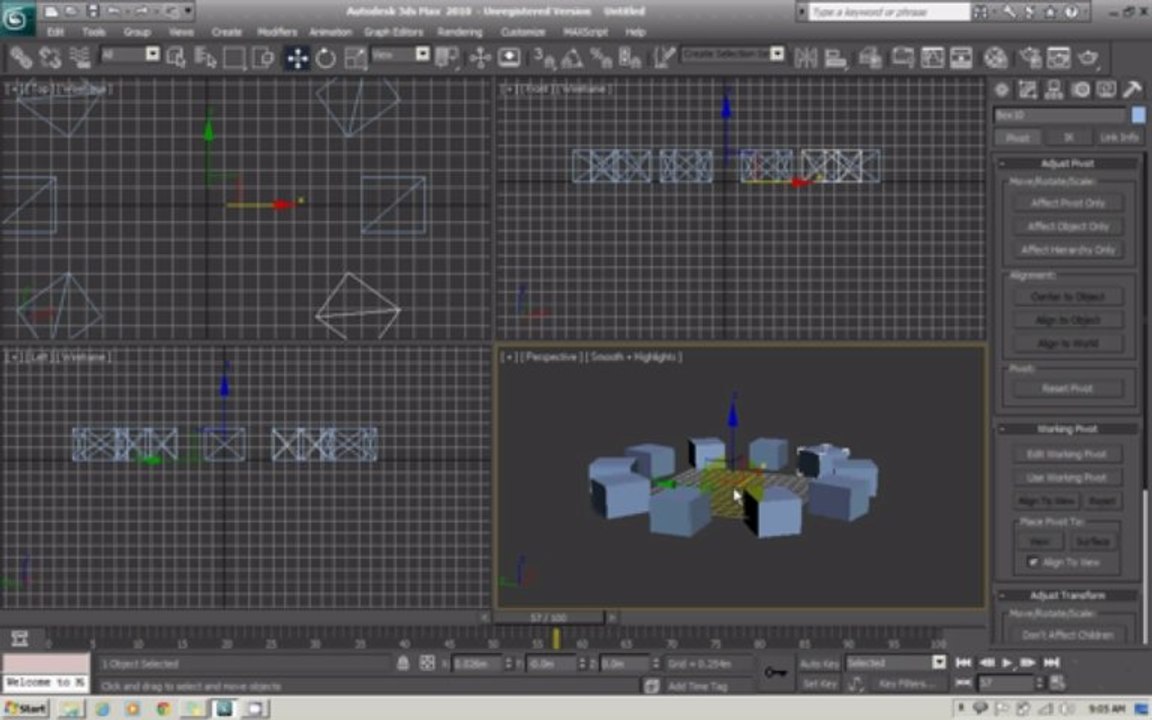The height and width of the screenshot is (720, 1152).
Task: Click the Select and Manipulate icon
Action: [x=480, y=57]
